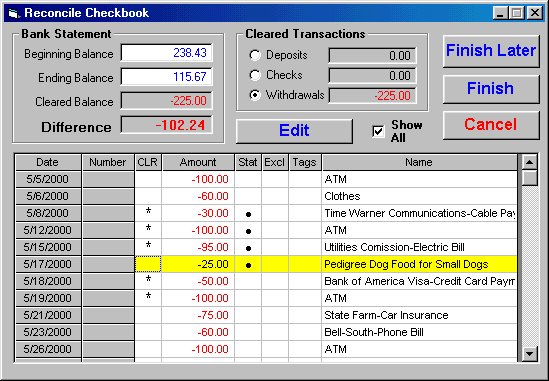Screen dimensions: 549x381
Task: Click the -60.00 amount for Clothes
Action: pyautogui.click(x=198, y=196)
